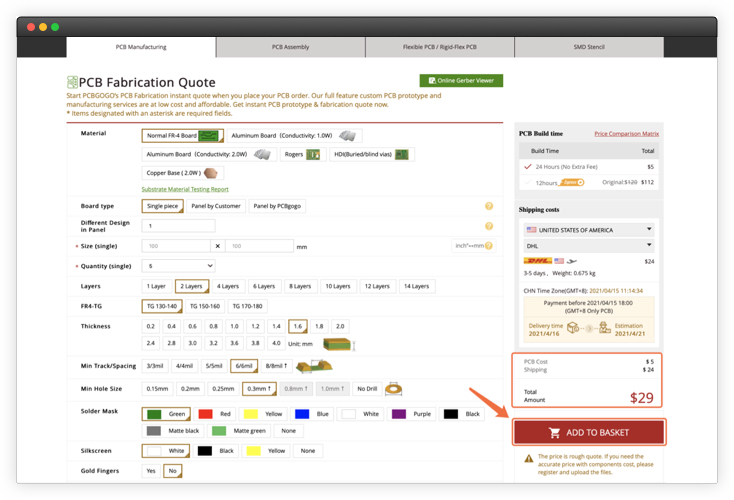Select thickness 1.2 option
734x500 pixels.
point(255,326)
